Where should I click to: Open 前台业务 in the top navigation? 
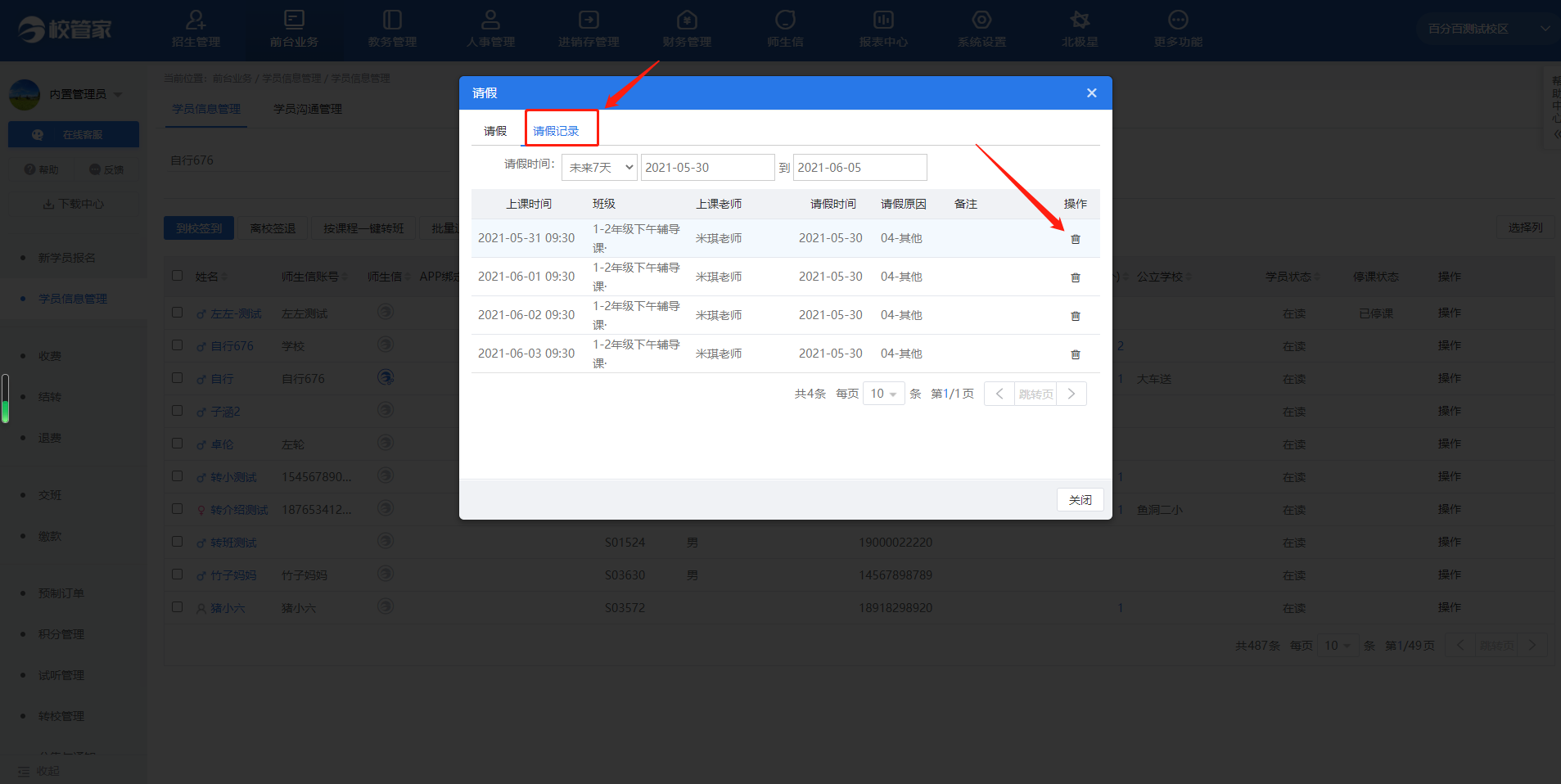click(x=294, y=29)
